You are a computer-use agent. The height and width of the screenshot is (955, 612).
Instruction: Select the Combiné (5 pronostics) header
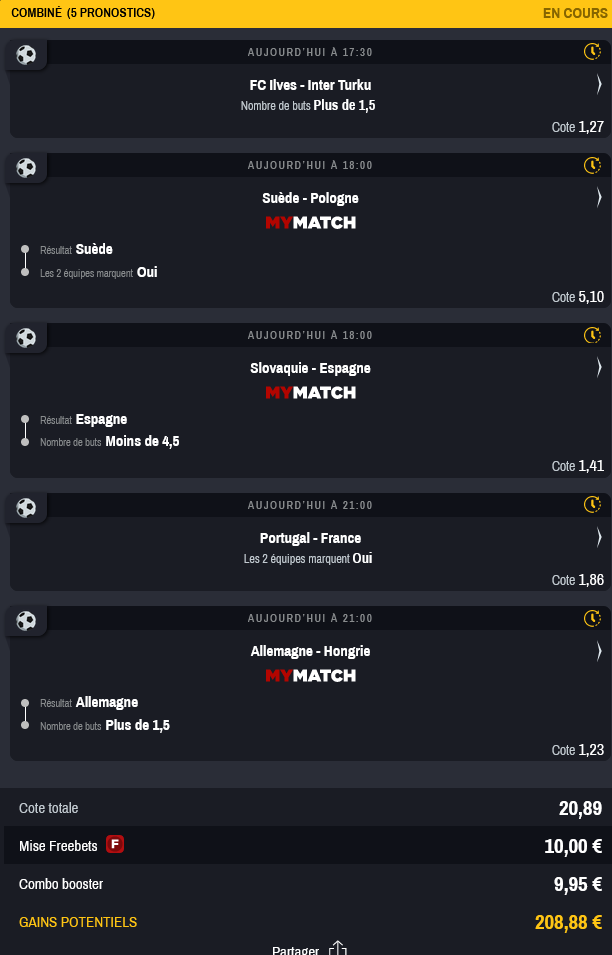(83, 13)
